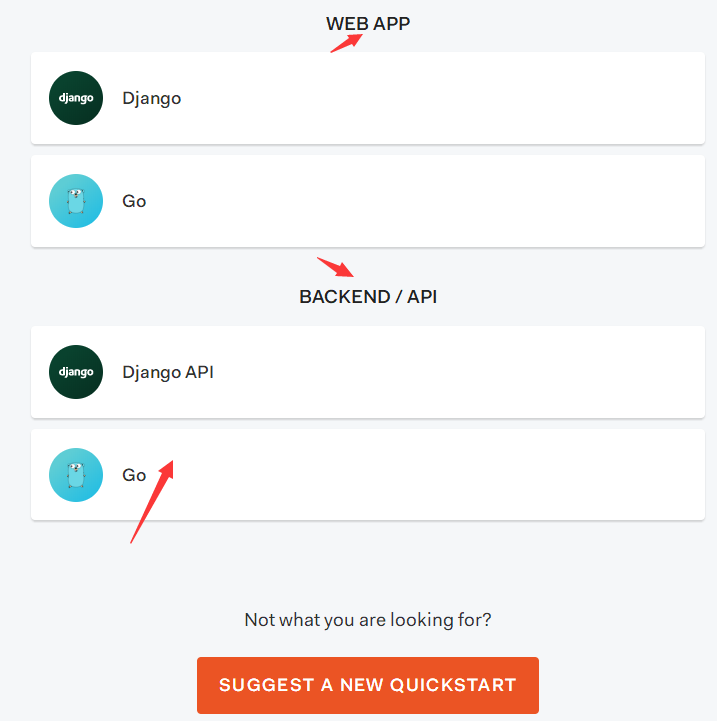Click SUGGEST A NEW QUICKSTART button
Screen dimensions: 717x721
(x=367, y=685)
